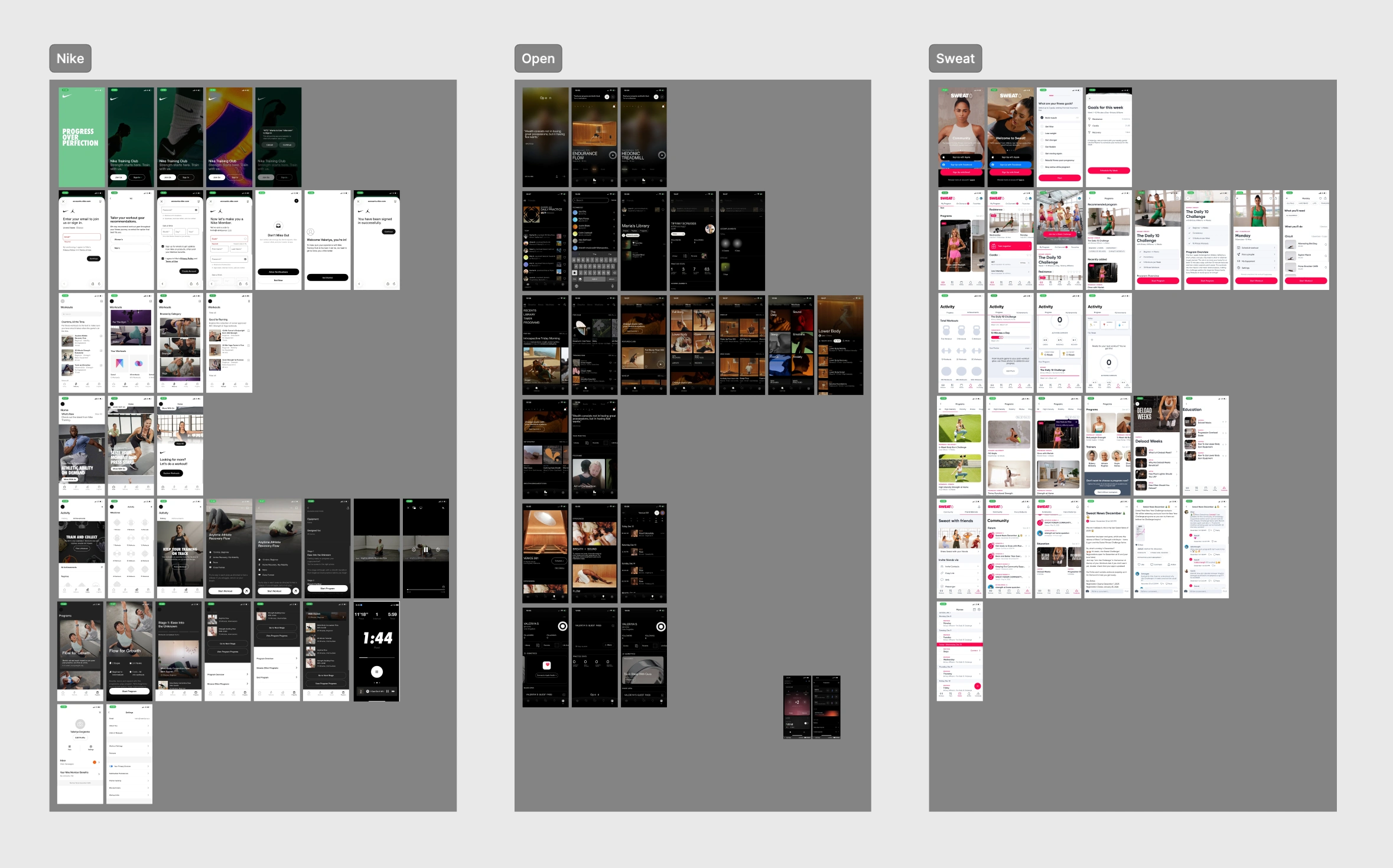This screenshot has width=1393, height=868.
Task: Select 'Progress Over Perfection' green splash frame
Action: [x=82, y=137]
